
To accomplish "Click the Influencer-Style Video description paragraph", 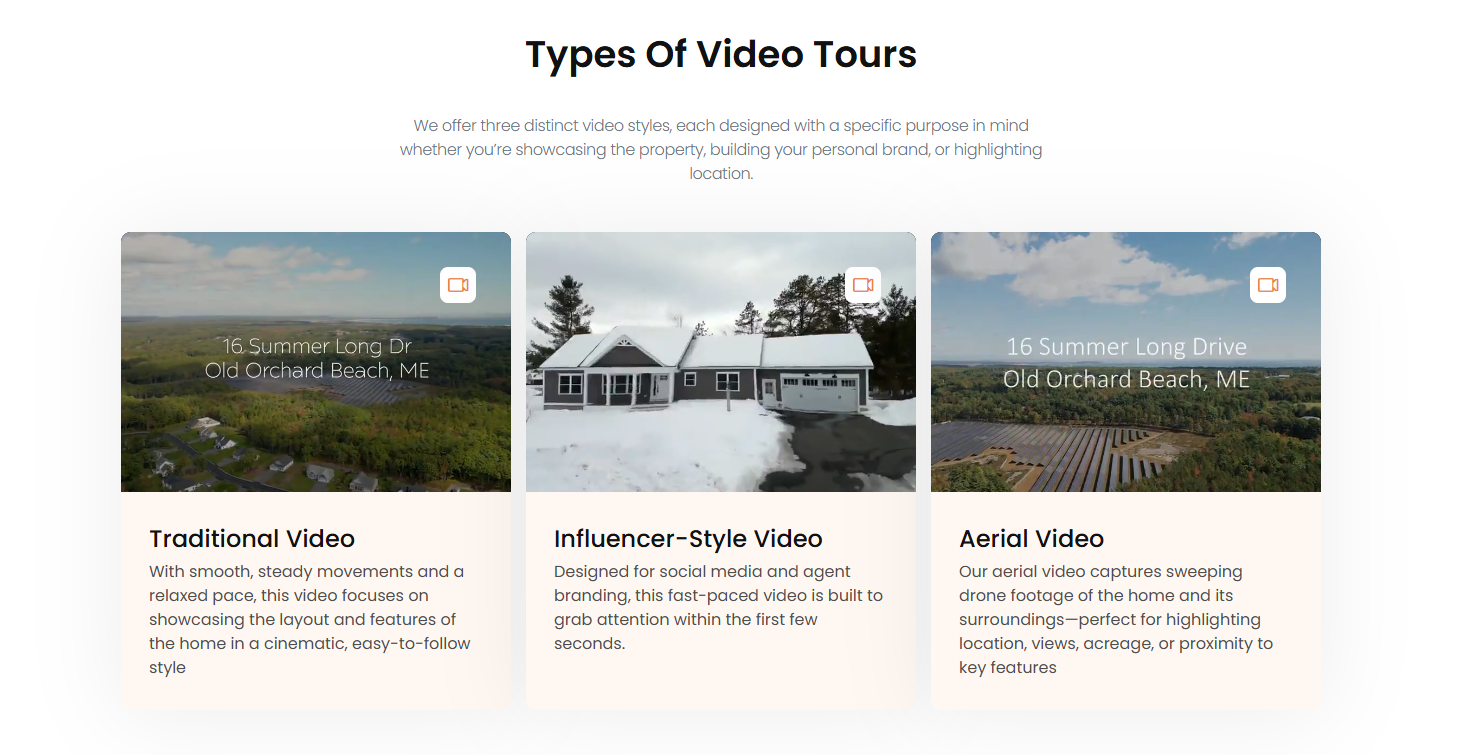I will click(718, 607).
